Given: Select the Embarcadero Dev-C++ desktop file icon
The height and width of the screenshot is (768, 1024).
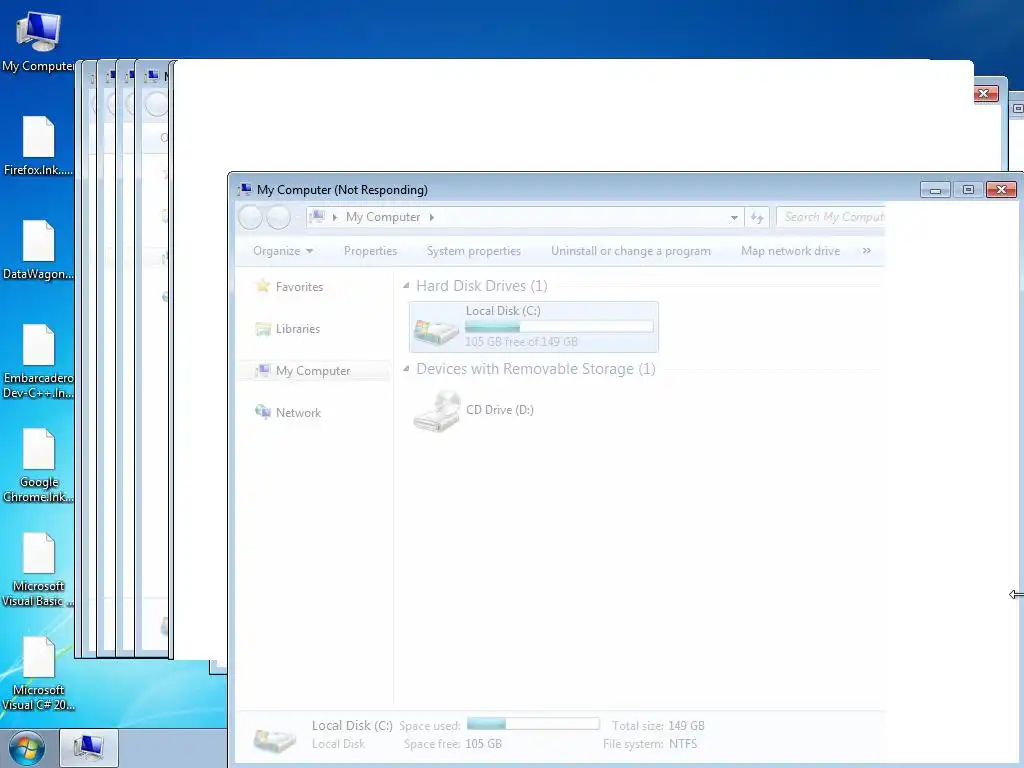Looking at the screenshot, I should 39,345.
